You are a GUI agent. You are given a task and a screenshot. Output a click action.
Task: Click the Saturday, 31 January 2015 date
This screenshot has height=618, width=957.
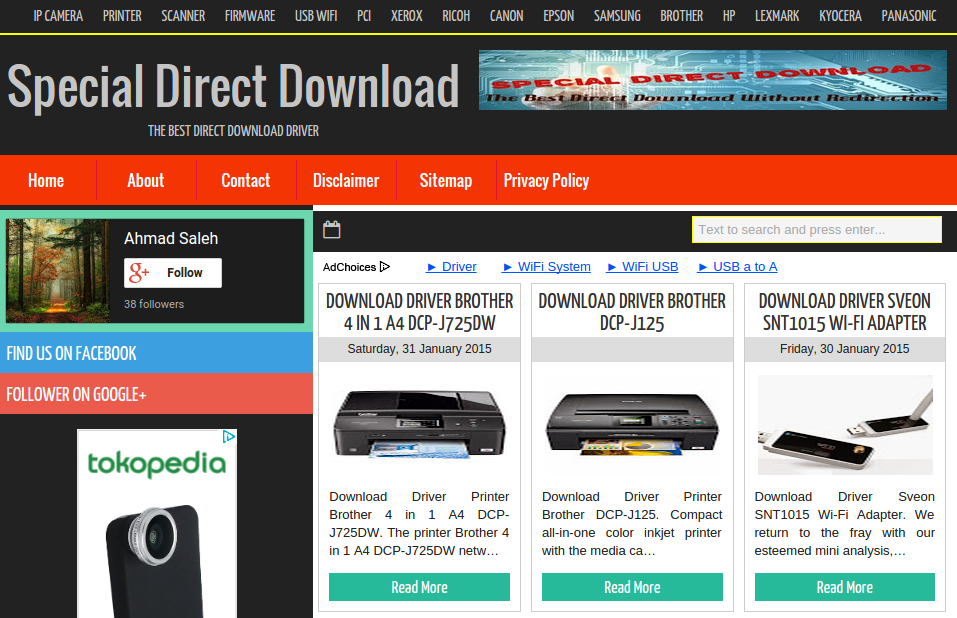(x=419, y=349)
